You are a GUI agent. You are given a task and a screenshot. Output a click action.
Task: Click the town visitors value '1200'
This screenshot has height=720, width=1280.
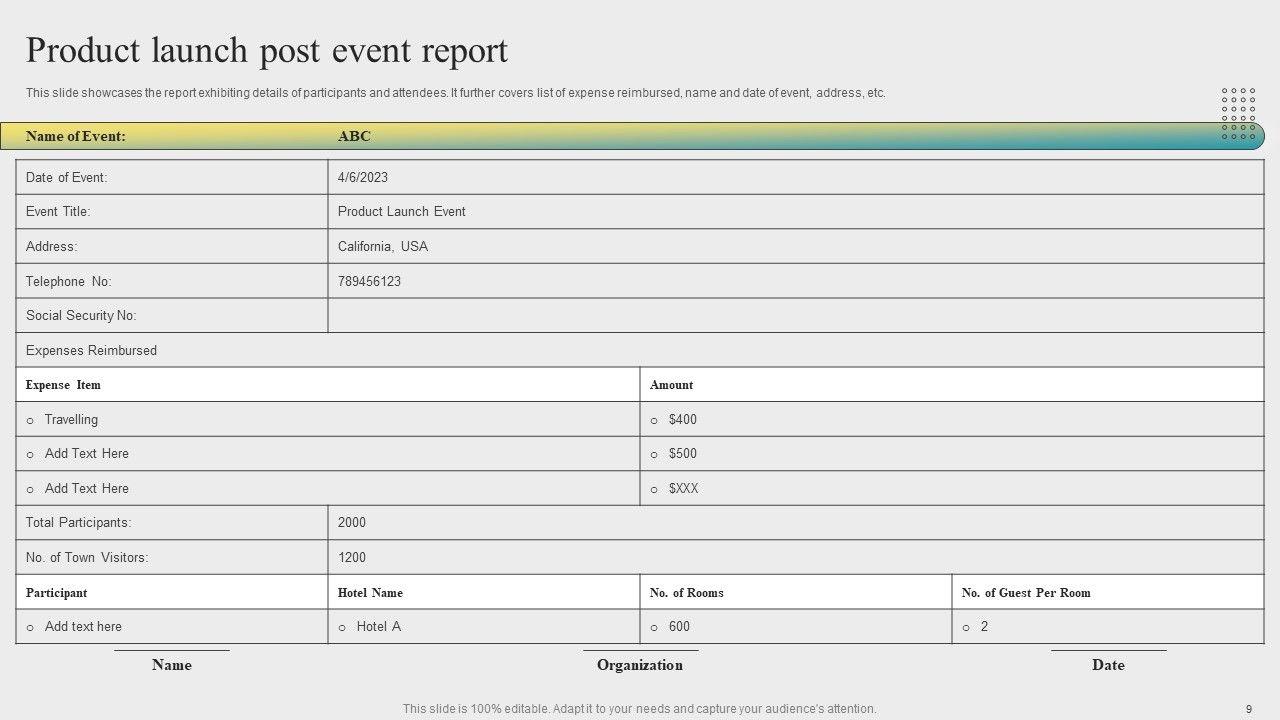tap(352, 557)
